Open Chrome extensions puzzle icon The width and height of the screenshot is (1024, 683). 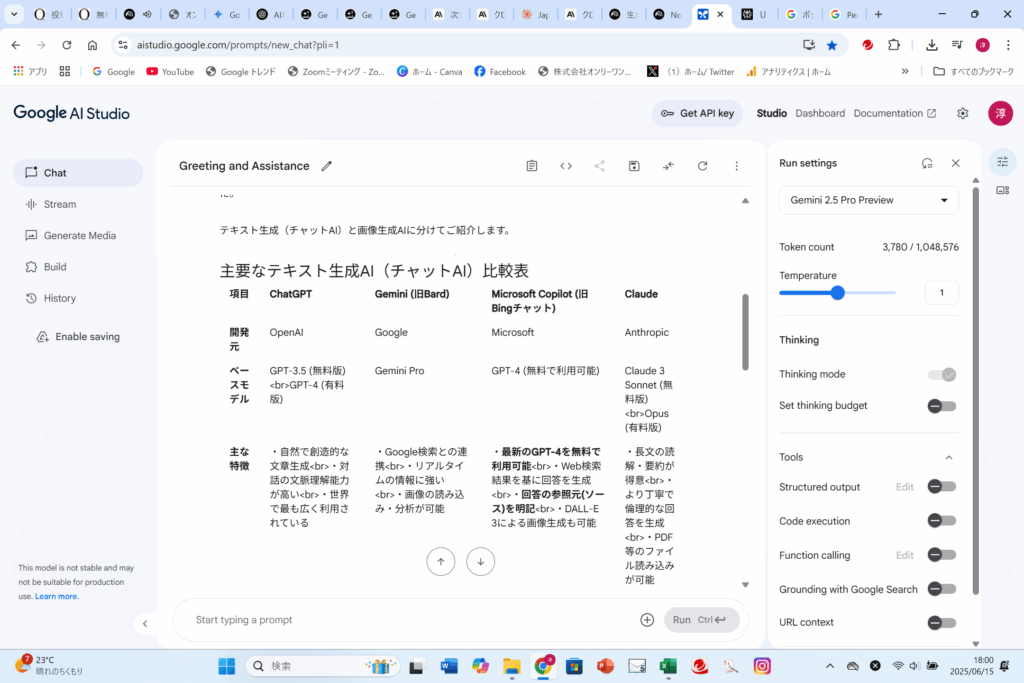pyautogui.click(x=894, y=45)
